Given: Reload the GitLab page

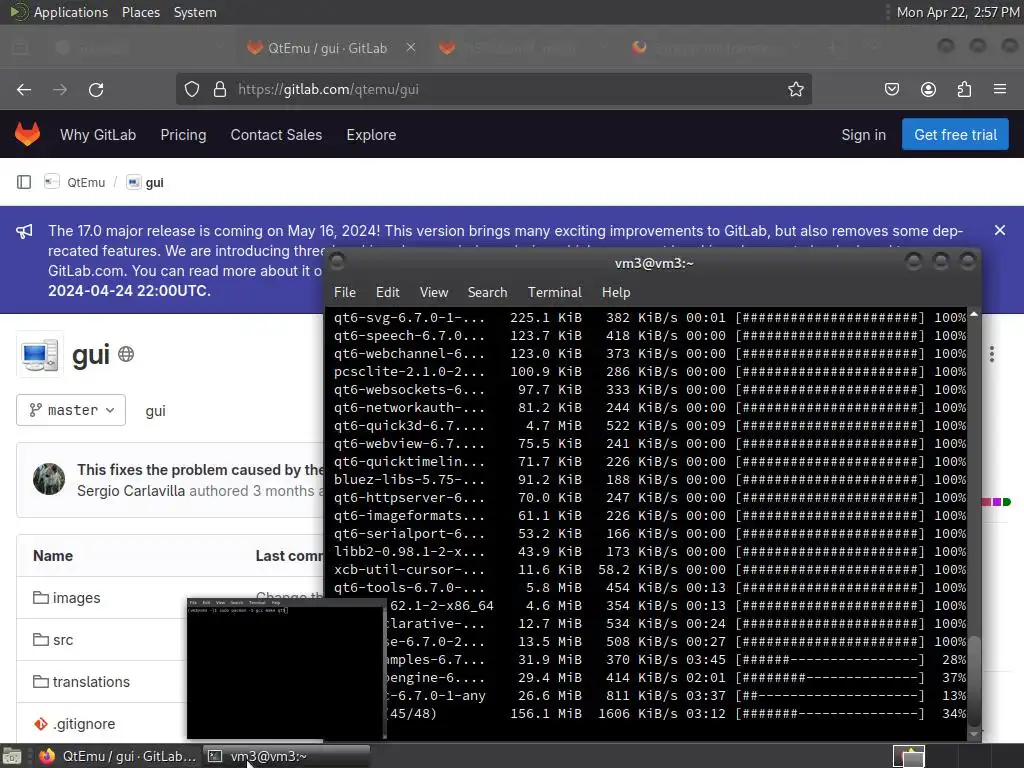Looking at the screenshot, I should pyautogui.click(x=96, y=89).
